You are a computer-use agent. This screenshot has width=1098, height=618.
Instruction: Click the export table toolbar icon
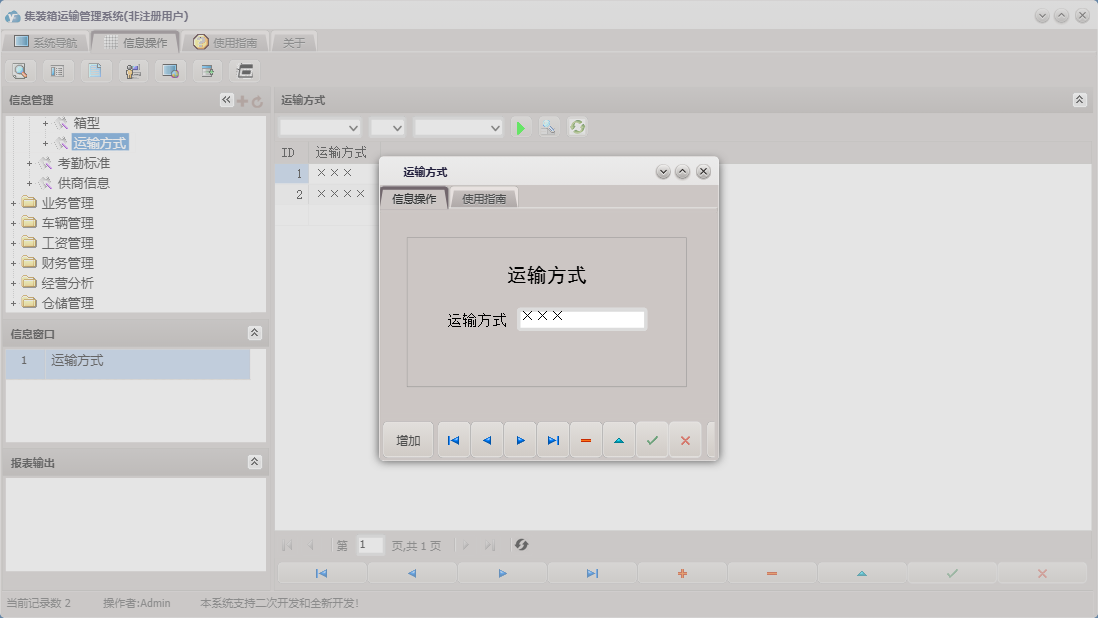[x=207, y=71]
